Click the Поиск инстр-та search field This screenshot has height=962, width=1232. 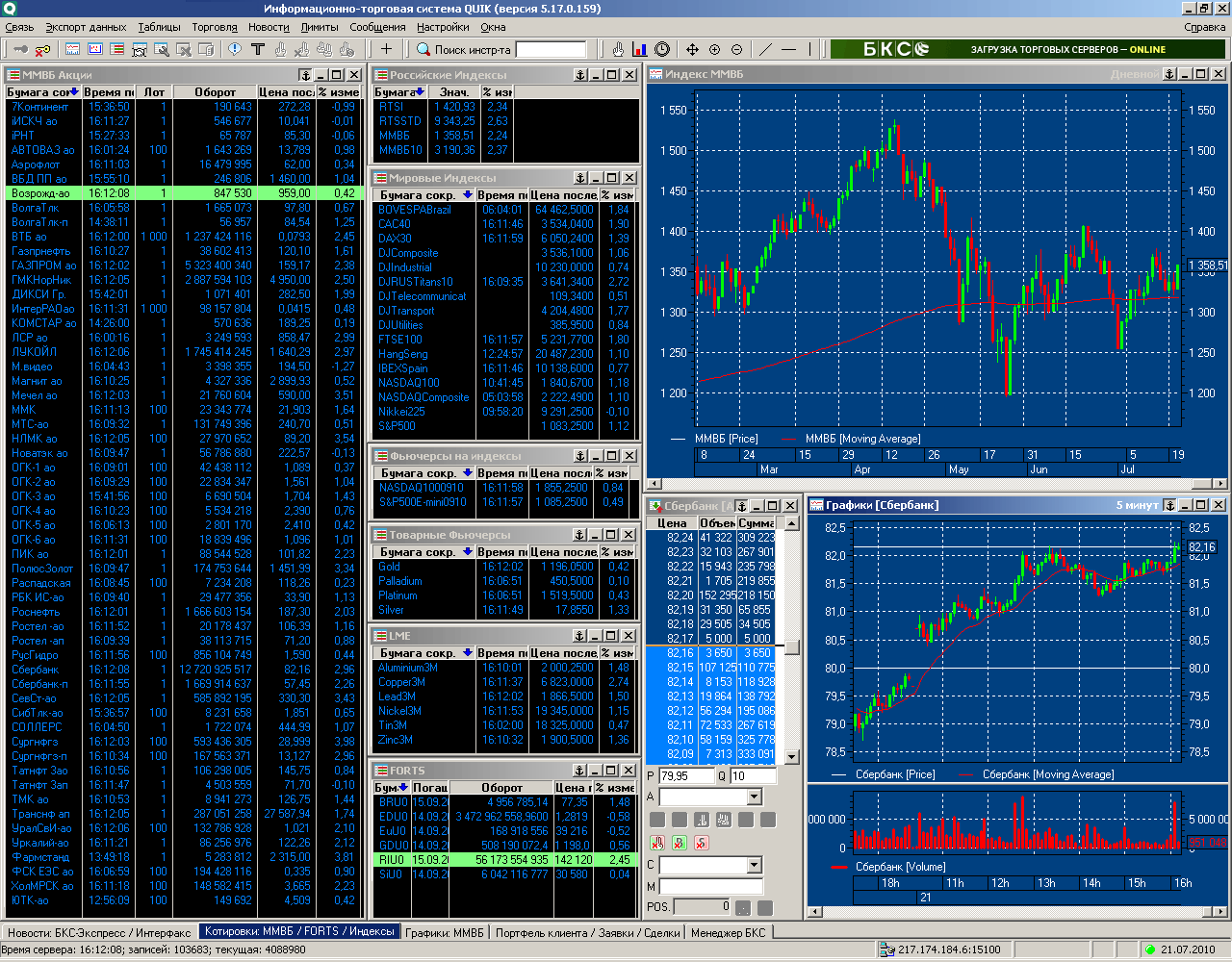click(551, 49)
